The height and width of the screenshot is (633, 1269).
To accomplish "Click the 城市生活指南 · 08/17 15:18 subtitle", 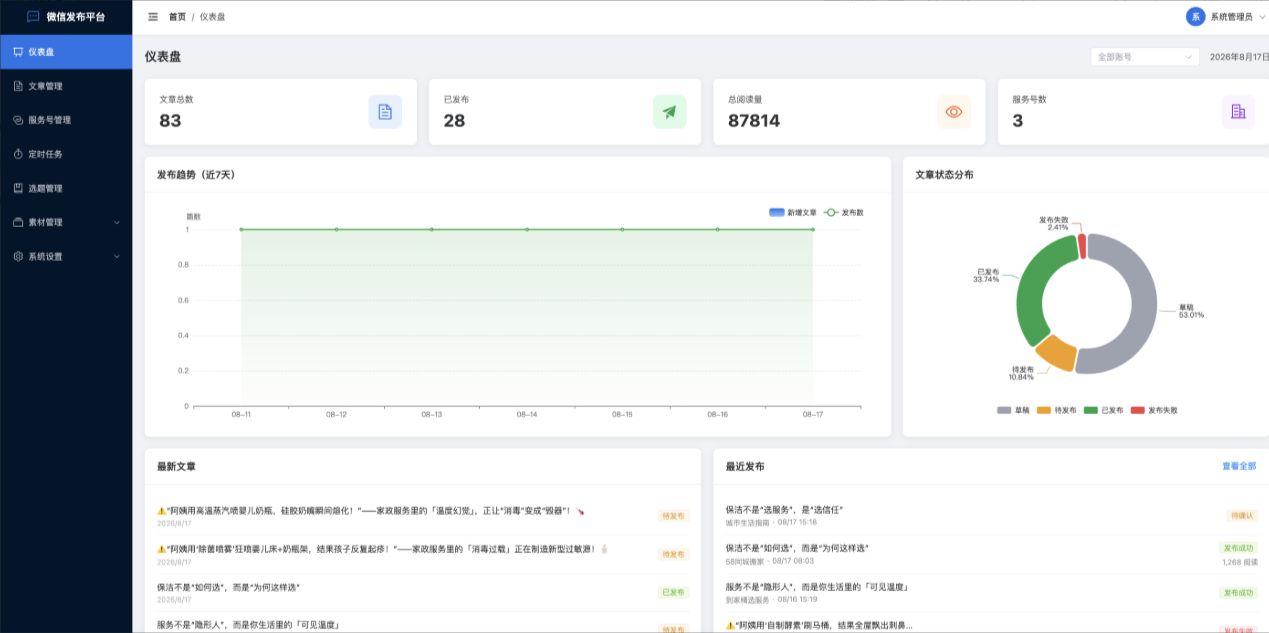I will click(771, 522).
